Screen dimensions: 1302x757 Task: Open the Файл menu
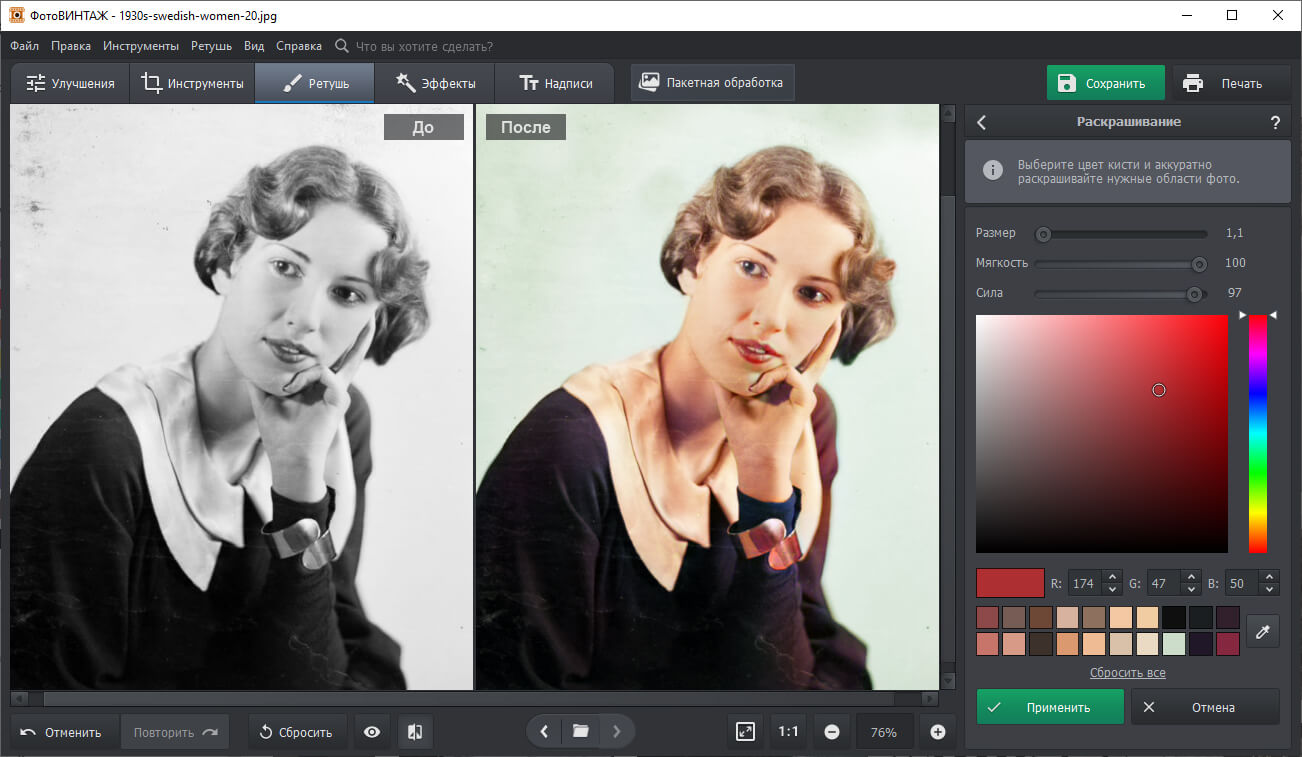coord(23,45)
